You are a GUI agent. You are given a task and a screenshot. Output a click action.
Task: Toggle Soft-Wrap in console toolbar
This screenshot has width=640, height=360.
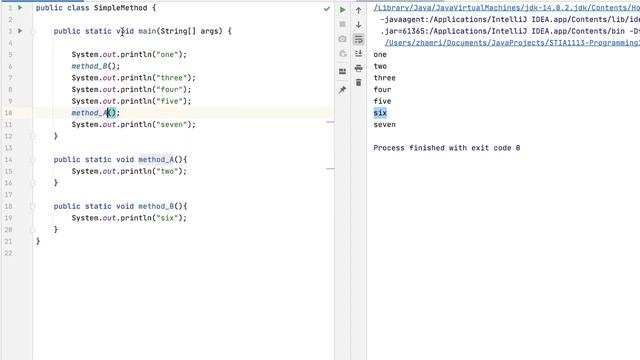tap(358, 39)
